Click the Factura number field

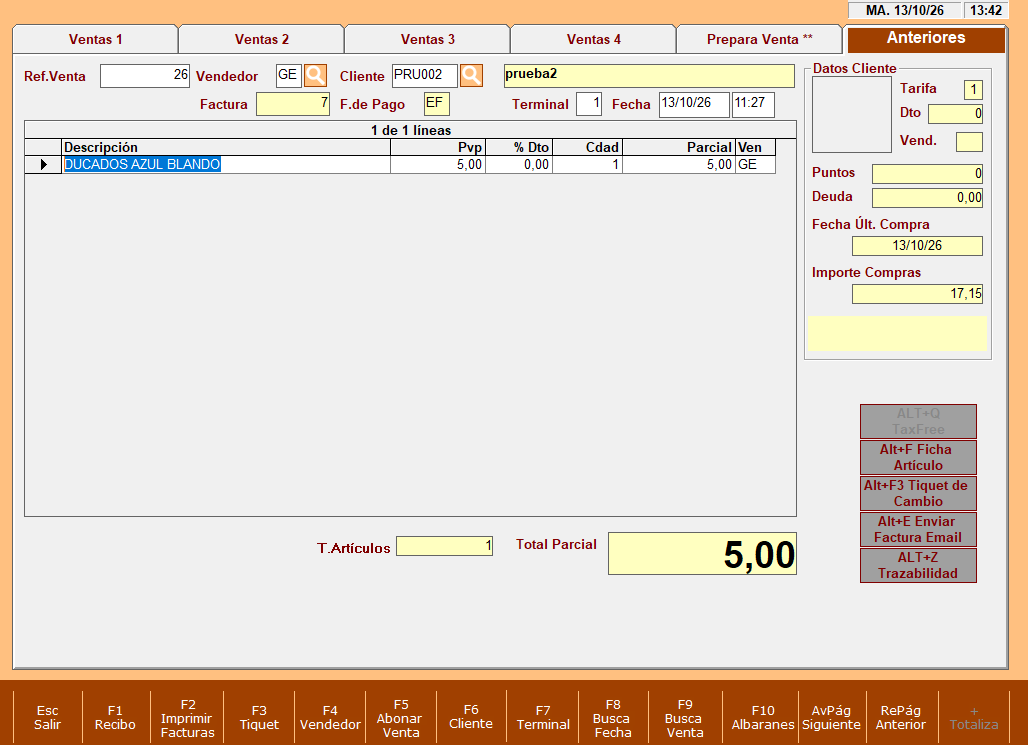[x=292, y=104]
